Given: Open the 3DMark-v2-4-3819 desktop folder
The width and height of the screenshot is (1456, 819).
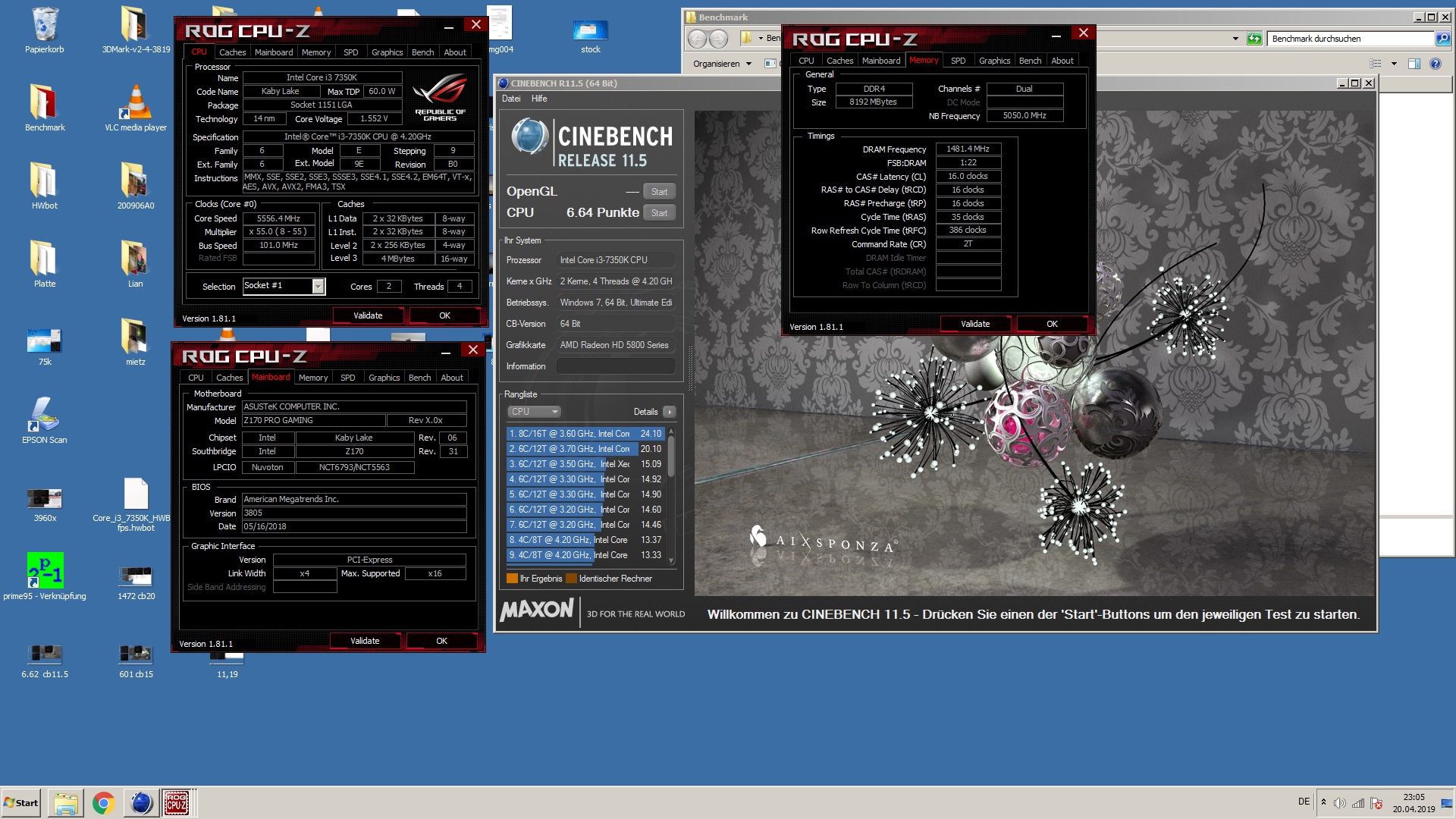Looking at the screenshot, I should pos(136,30).
